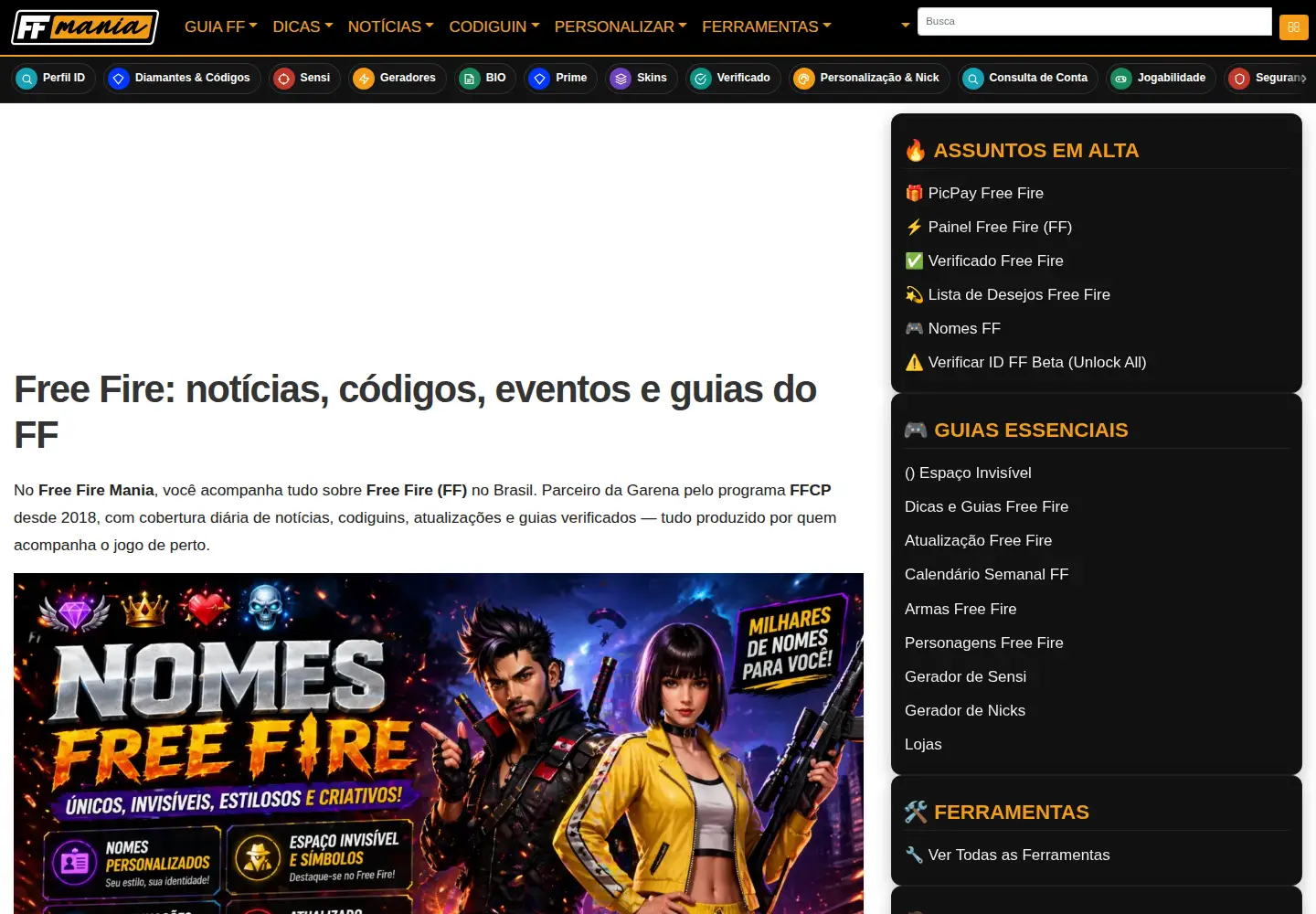Expand the GUIA FF dropdown menu

click(x=220, y=27)
